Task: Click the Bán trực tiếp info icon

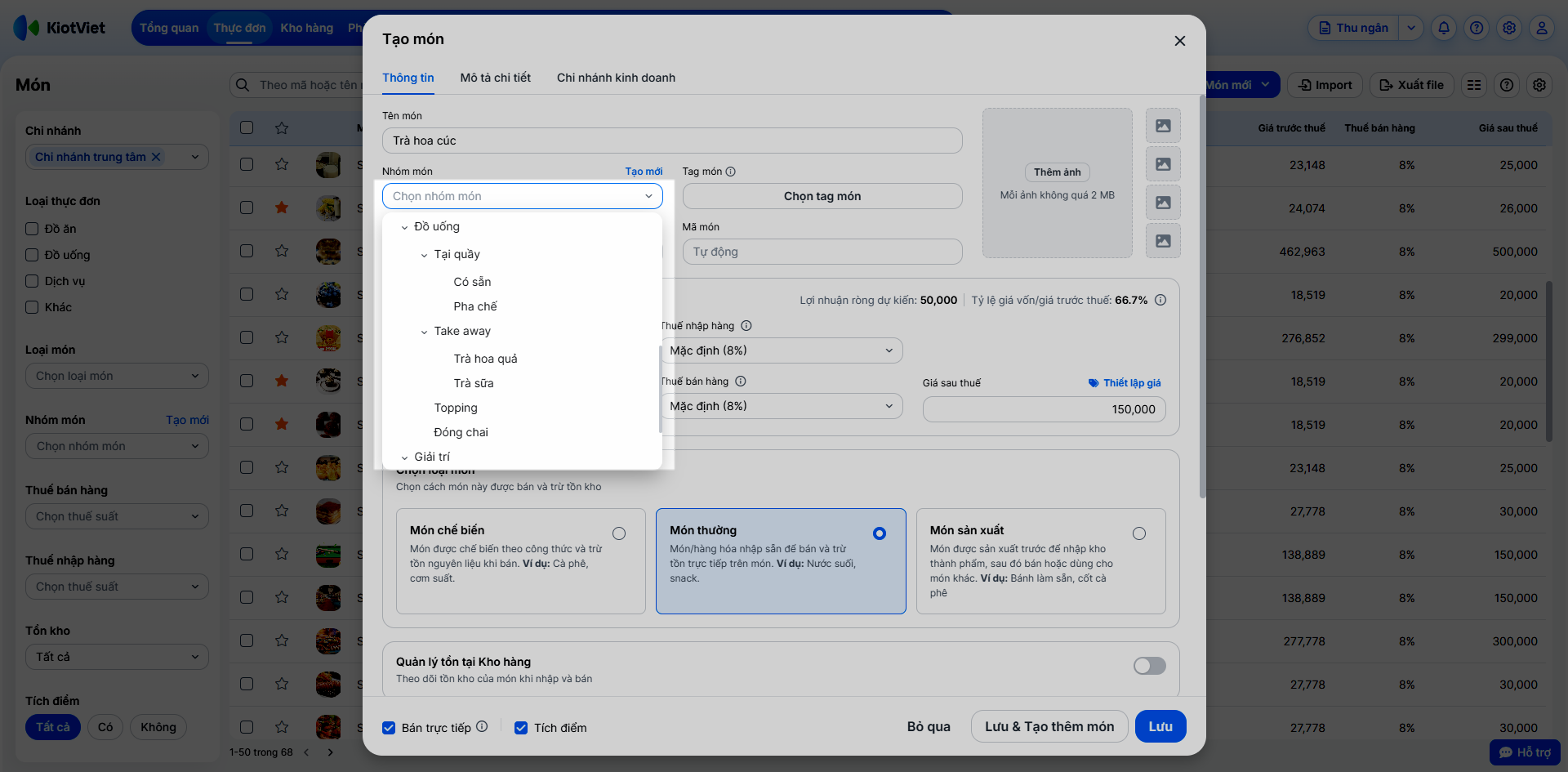Action: tap(482, 726)
